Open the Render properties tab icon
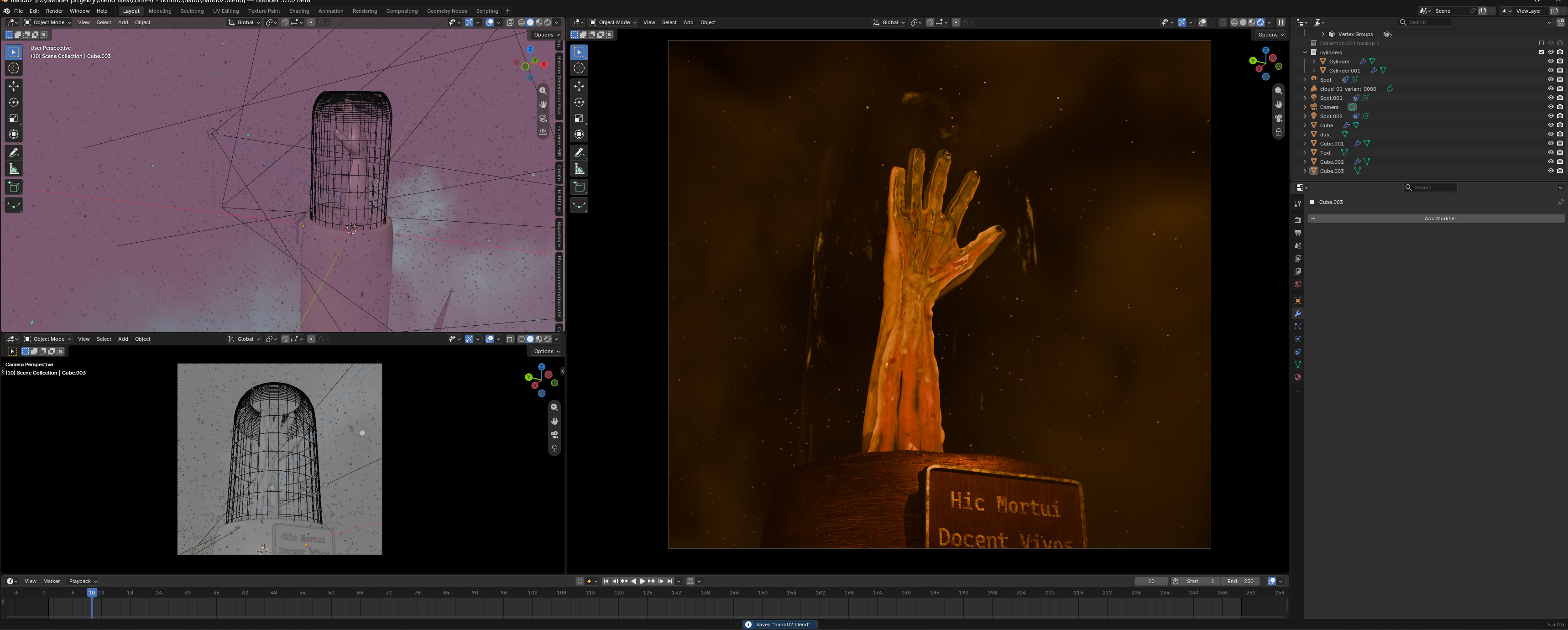This screenshot has height=630, width=1568. 1297,220
